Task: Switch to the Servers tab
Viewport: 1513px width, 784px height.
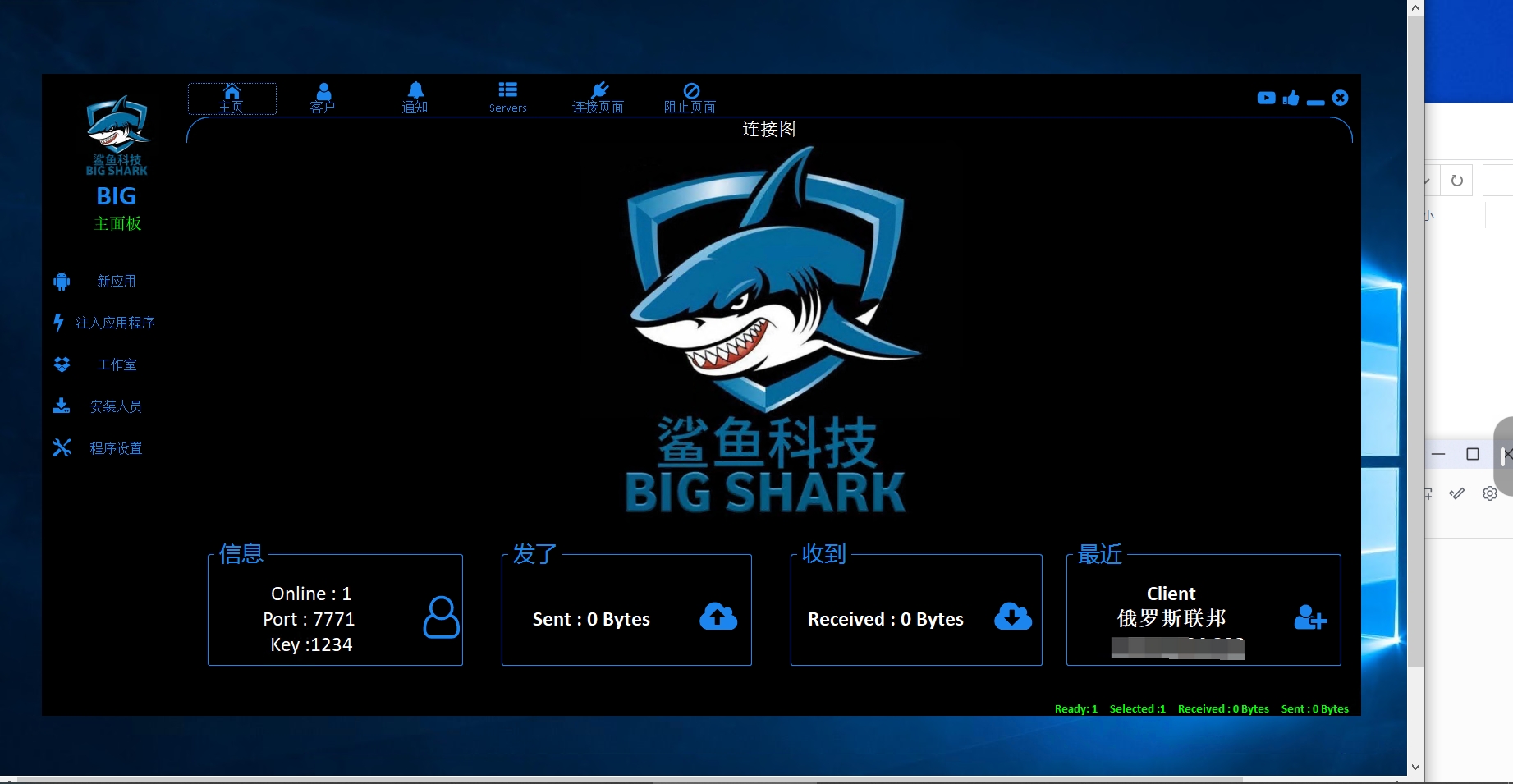Action: pyautogui.click(x=508, y=99)
